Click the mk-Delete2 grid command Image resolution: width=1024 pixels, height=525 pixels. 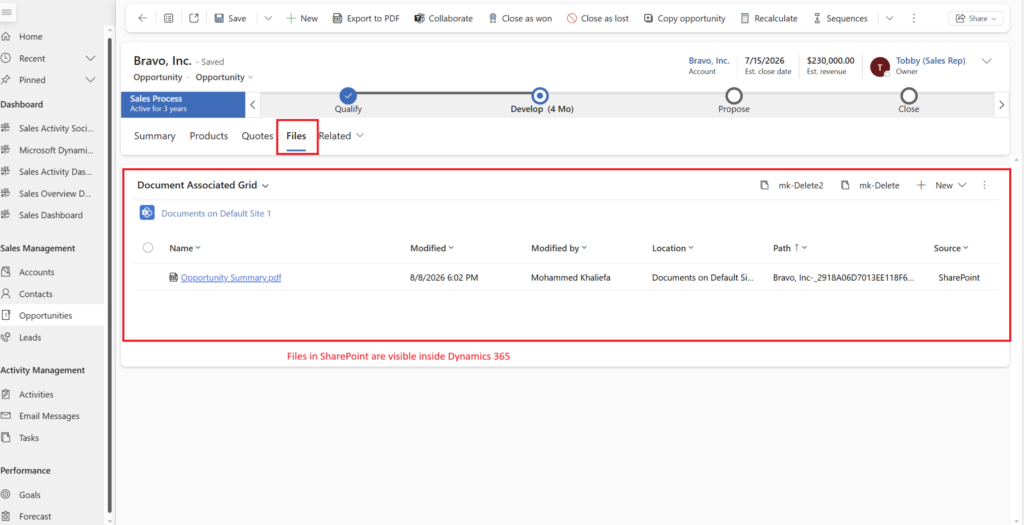pyautogui.click(x=792, y=185)
